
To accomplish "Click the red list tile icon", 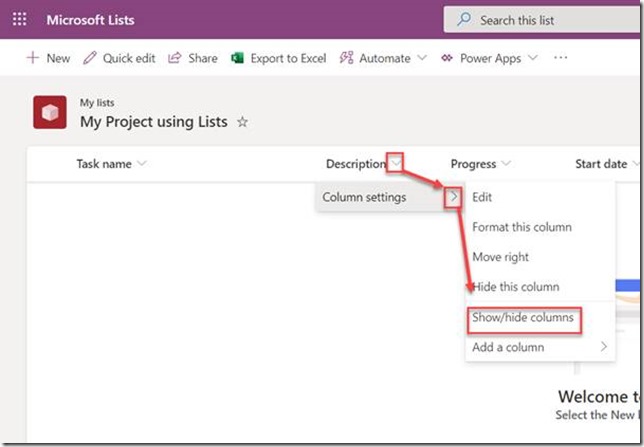I will click(50, 113).
